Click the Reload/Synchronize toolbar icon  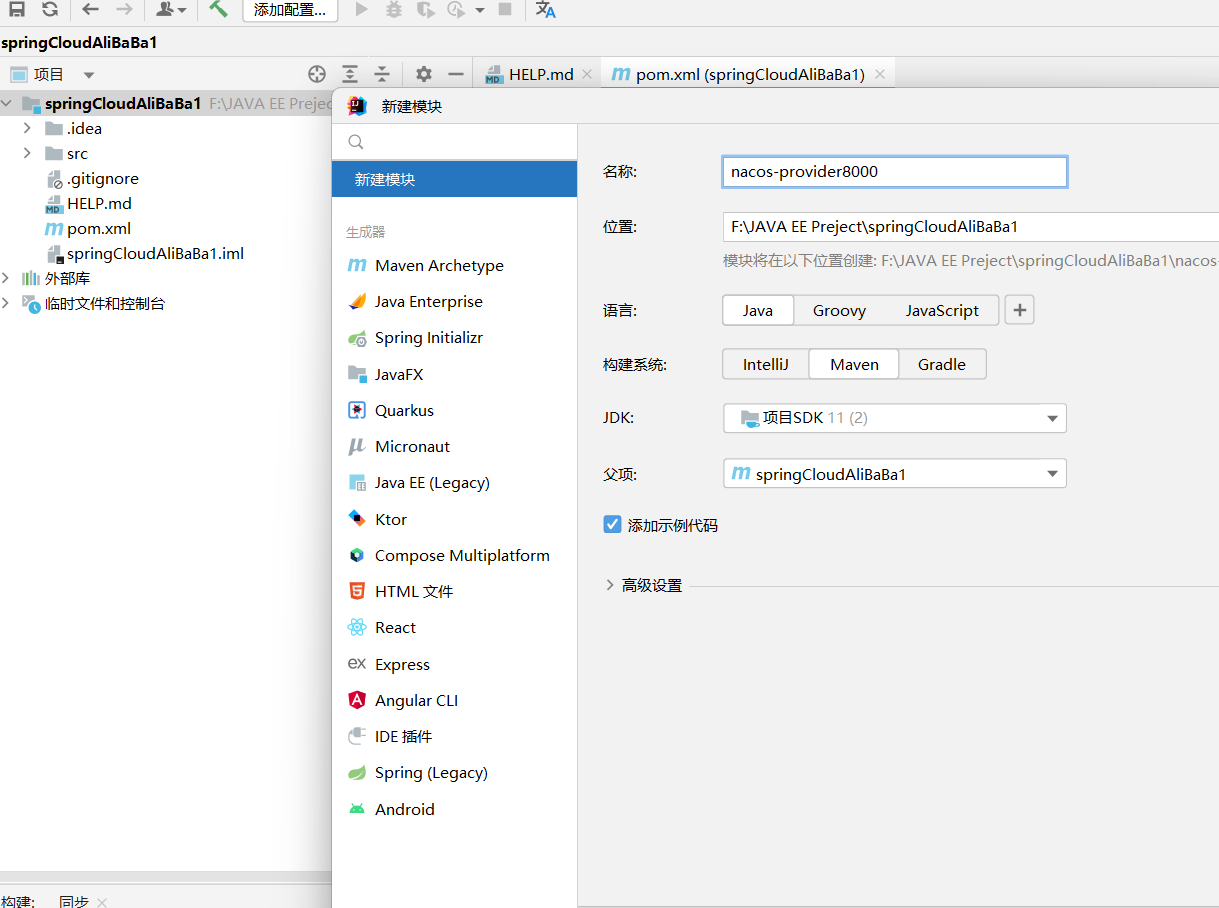(50, 9)
